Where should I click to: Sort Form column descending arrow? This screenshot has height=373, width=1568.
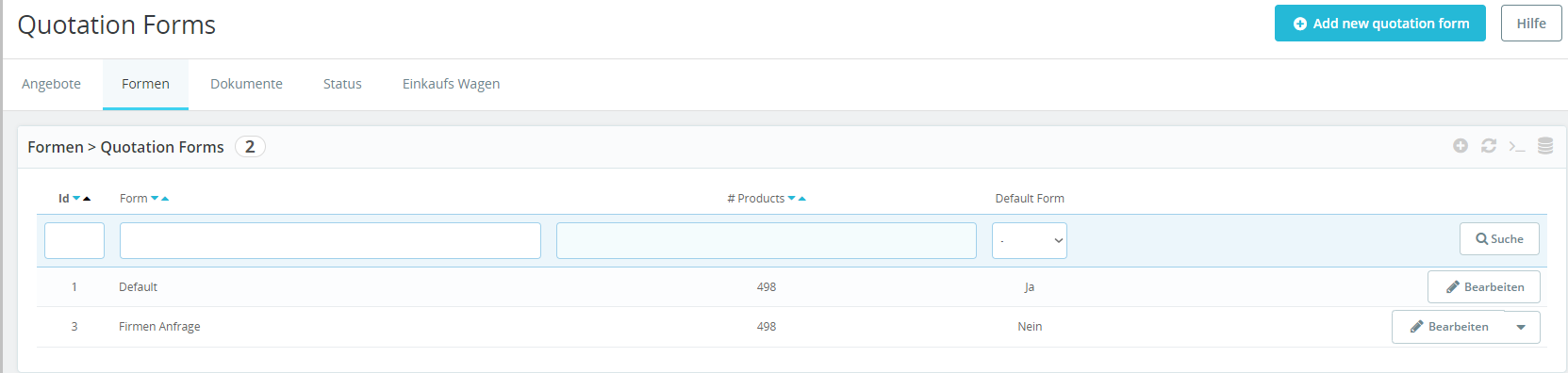pyautogui.click(x=155, y=199)
